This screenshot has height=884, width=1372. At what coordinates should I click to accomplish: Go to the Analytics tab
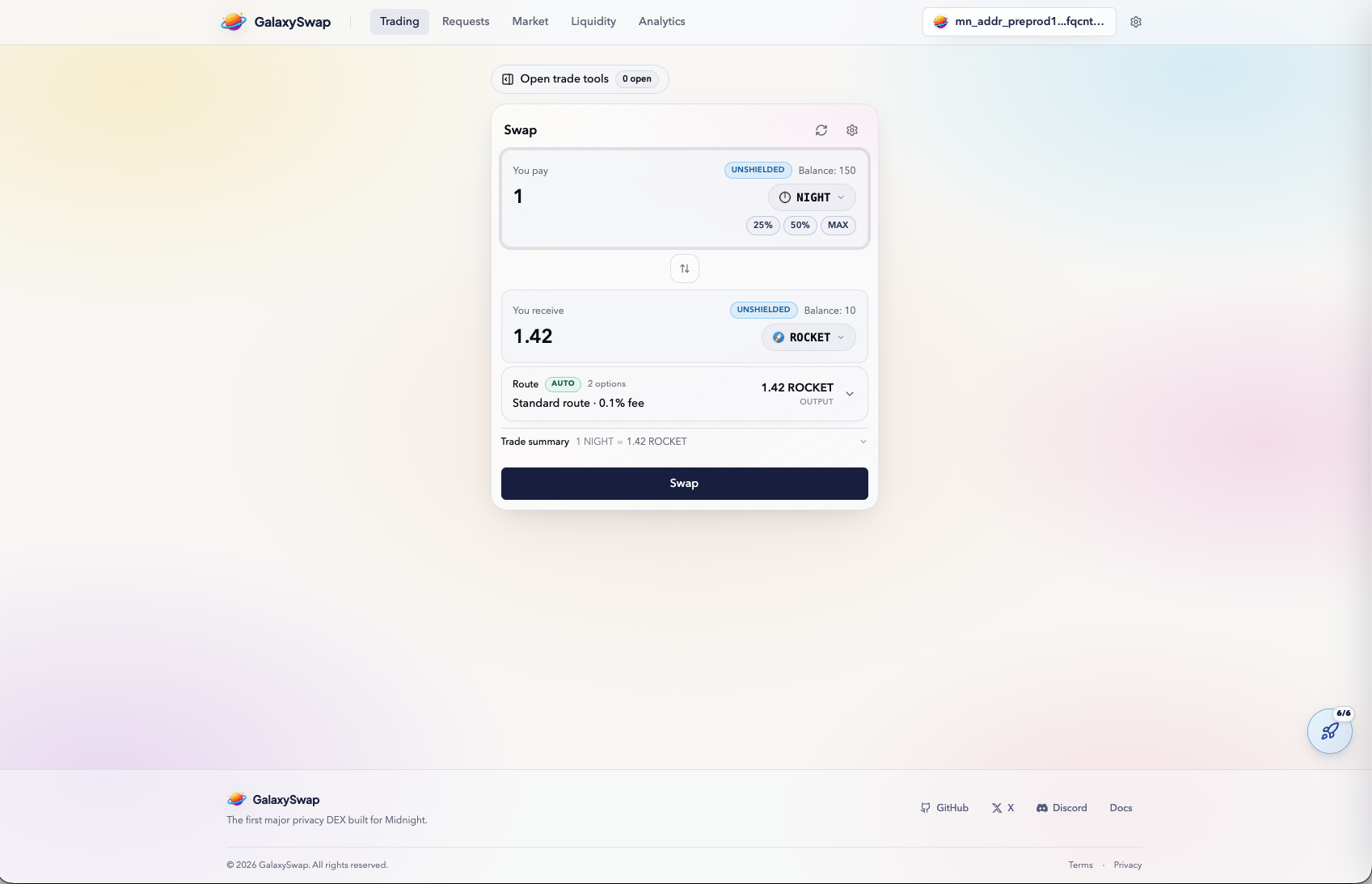pyautogui.click(x=661, y=22)
